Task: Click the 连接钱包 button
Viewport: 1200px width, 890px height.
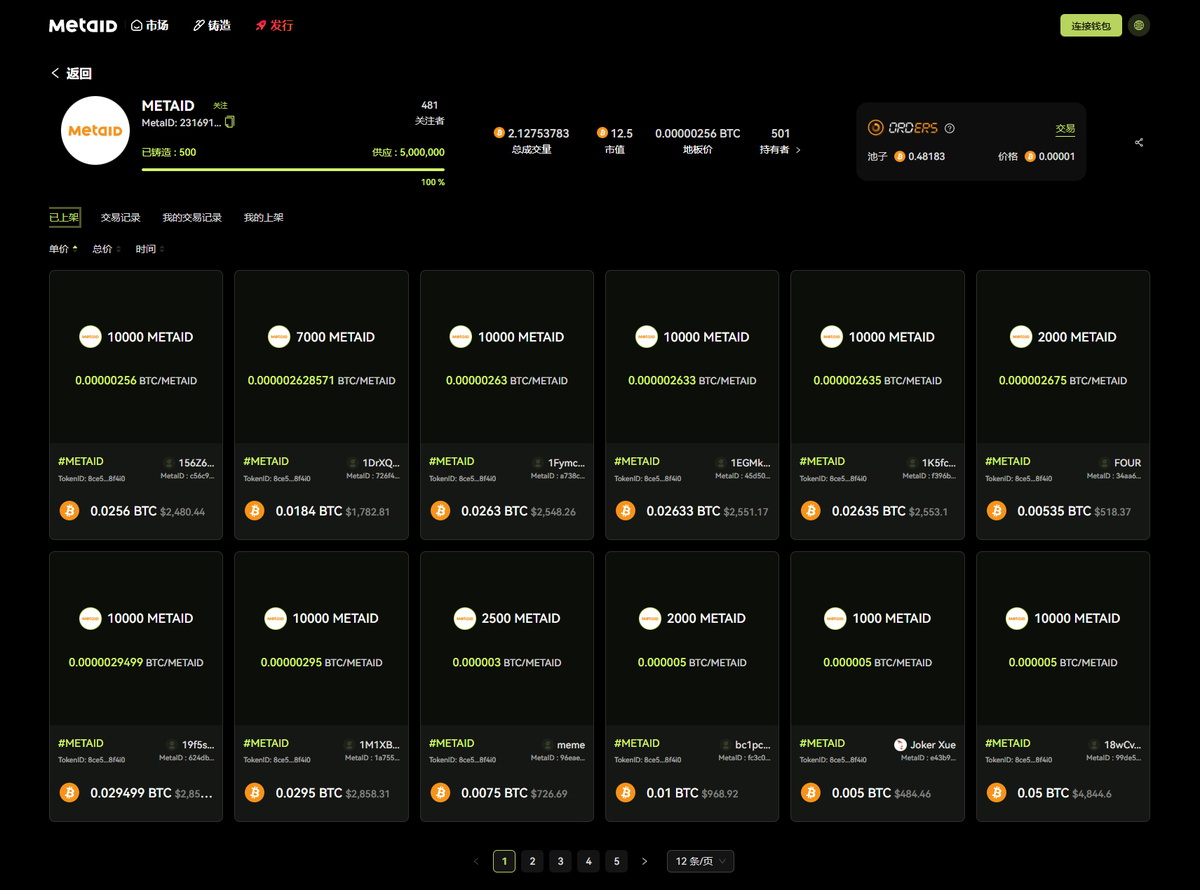Action: click(1091, 25)
